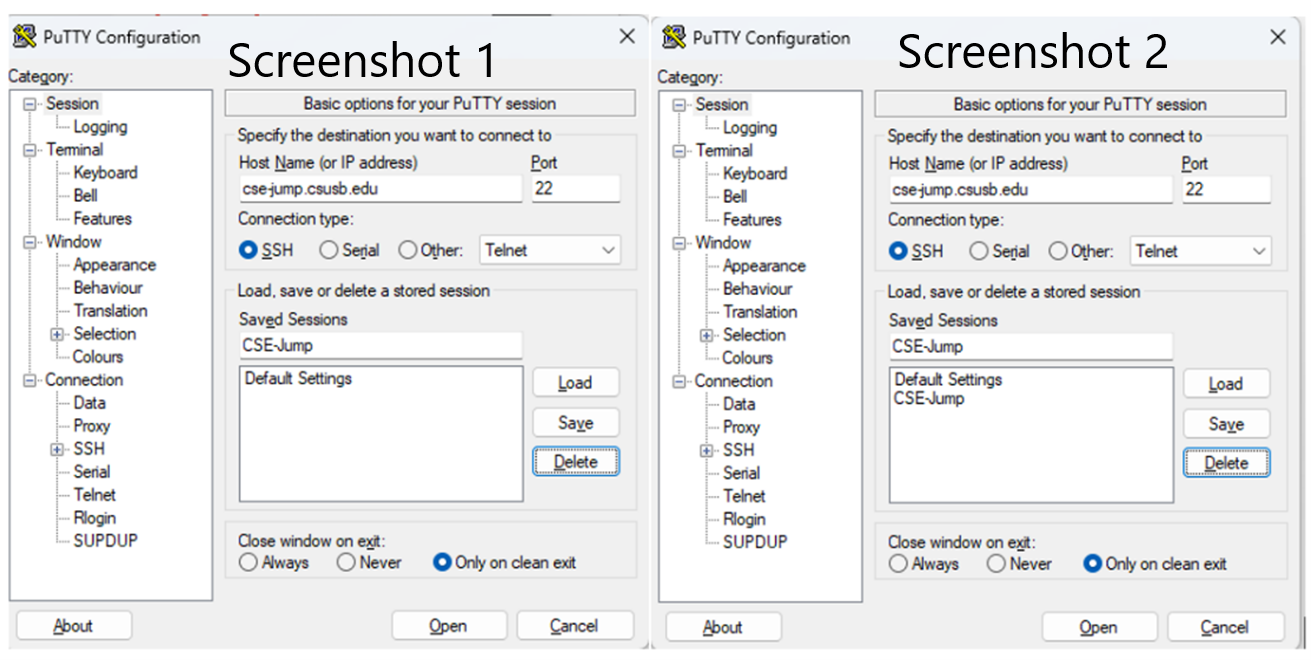Close the Screenshot 2 PuTTY window
1311x660 pixels.
coord(1277,38)
